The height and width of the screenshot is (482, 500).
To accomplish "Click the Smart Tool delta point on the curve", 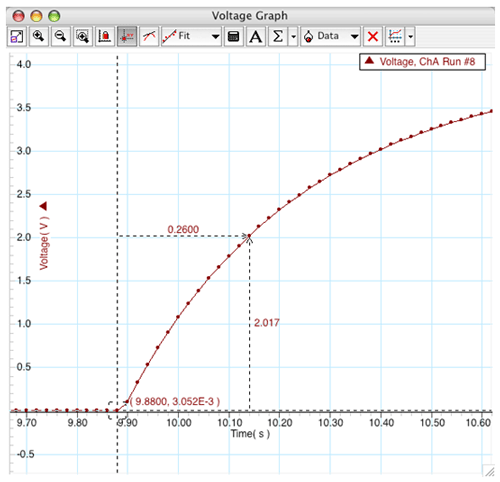I will pos(249,236).
